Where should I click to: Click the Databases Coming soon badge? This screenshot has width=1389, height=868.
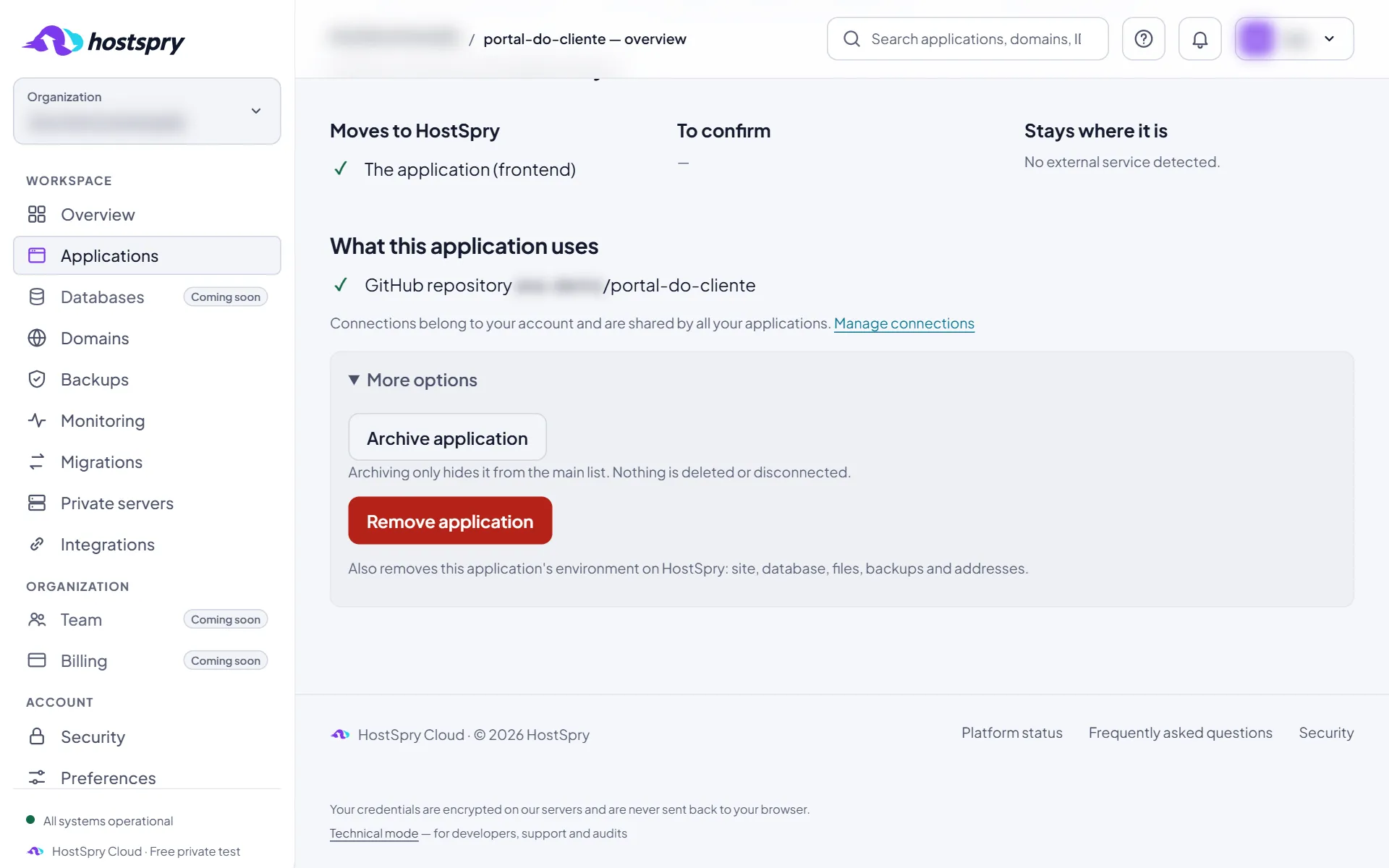(x=226, y=297)
